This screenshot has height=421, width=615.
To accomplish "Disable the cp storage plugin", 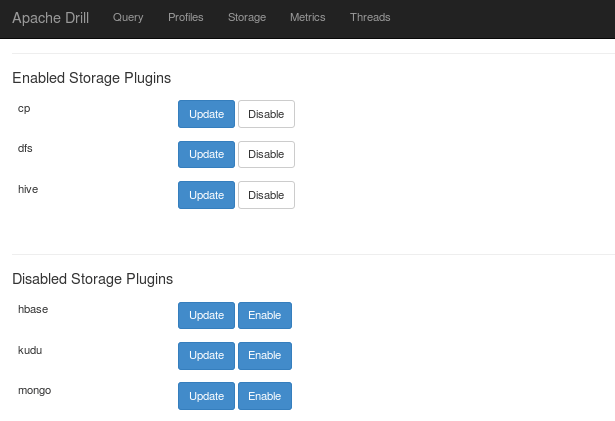I will tap(266, 114).
